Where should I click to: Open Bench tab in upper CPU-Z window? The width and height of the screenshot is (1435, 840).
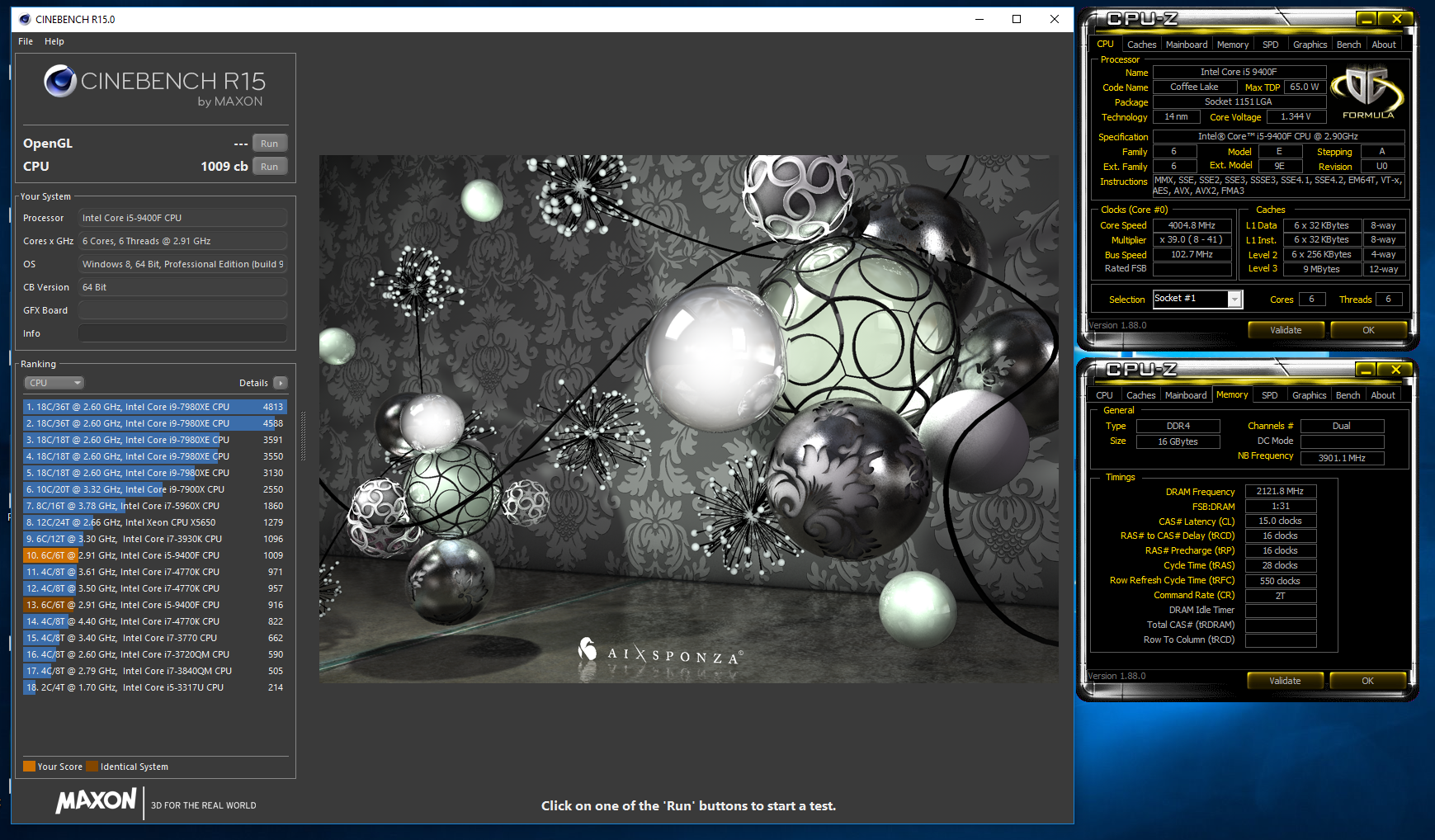[1349, 45]
